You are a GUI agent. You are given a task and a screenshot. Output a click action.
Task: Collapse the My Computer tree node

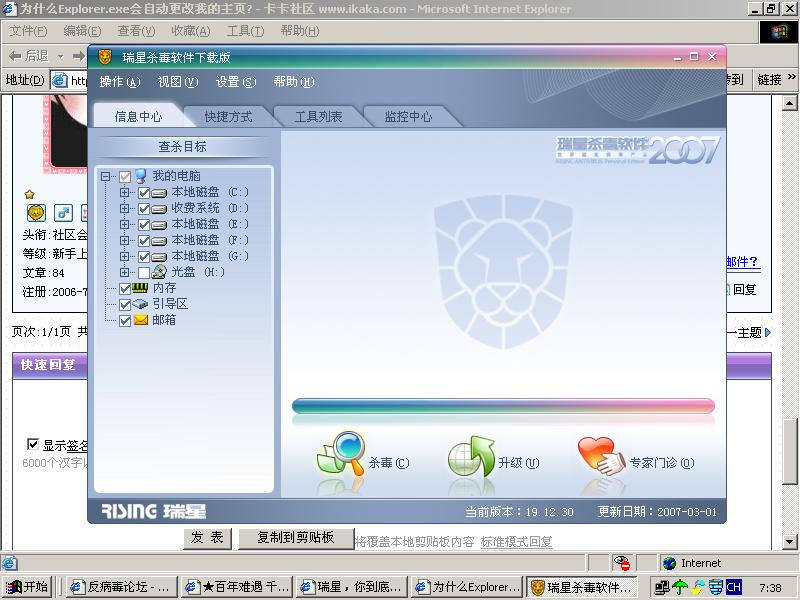click(x=105, y=177)
